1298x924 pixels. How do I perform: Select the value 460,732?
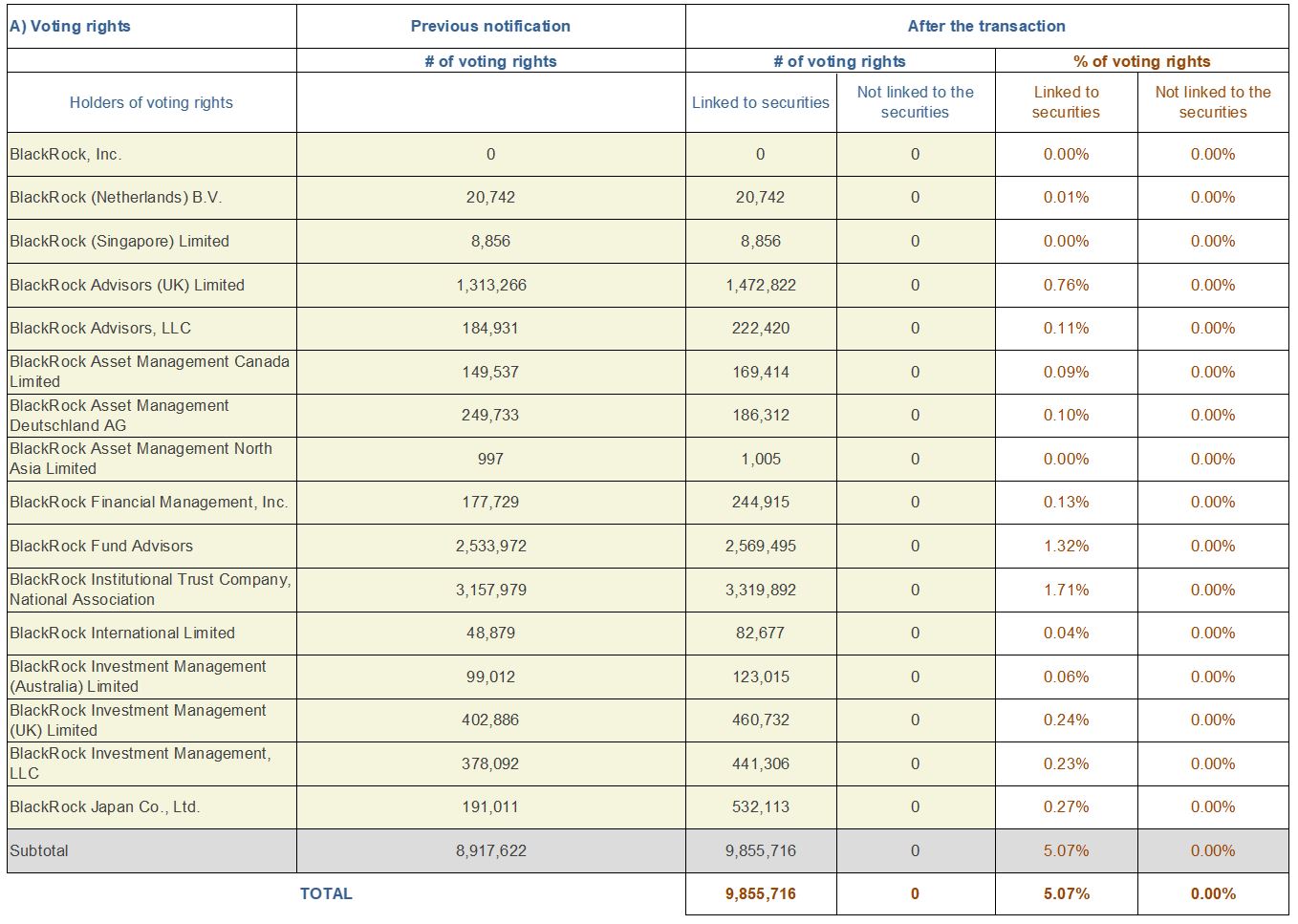761,720
